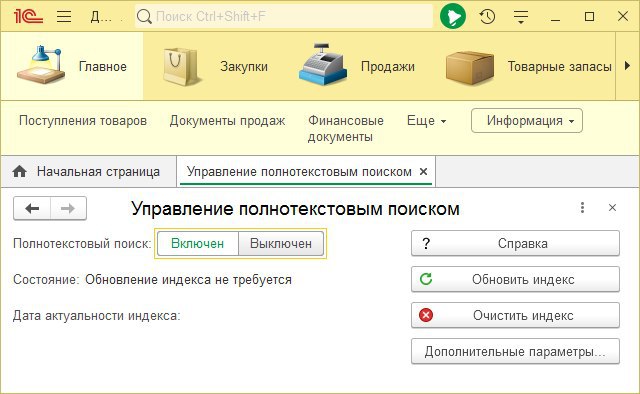Expand the Еще dropdown
This screenshot has height=394, width=640.
coord(427,120)
